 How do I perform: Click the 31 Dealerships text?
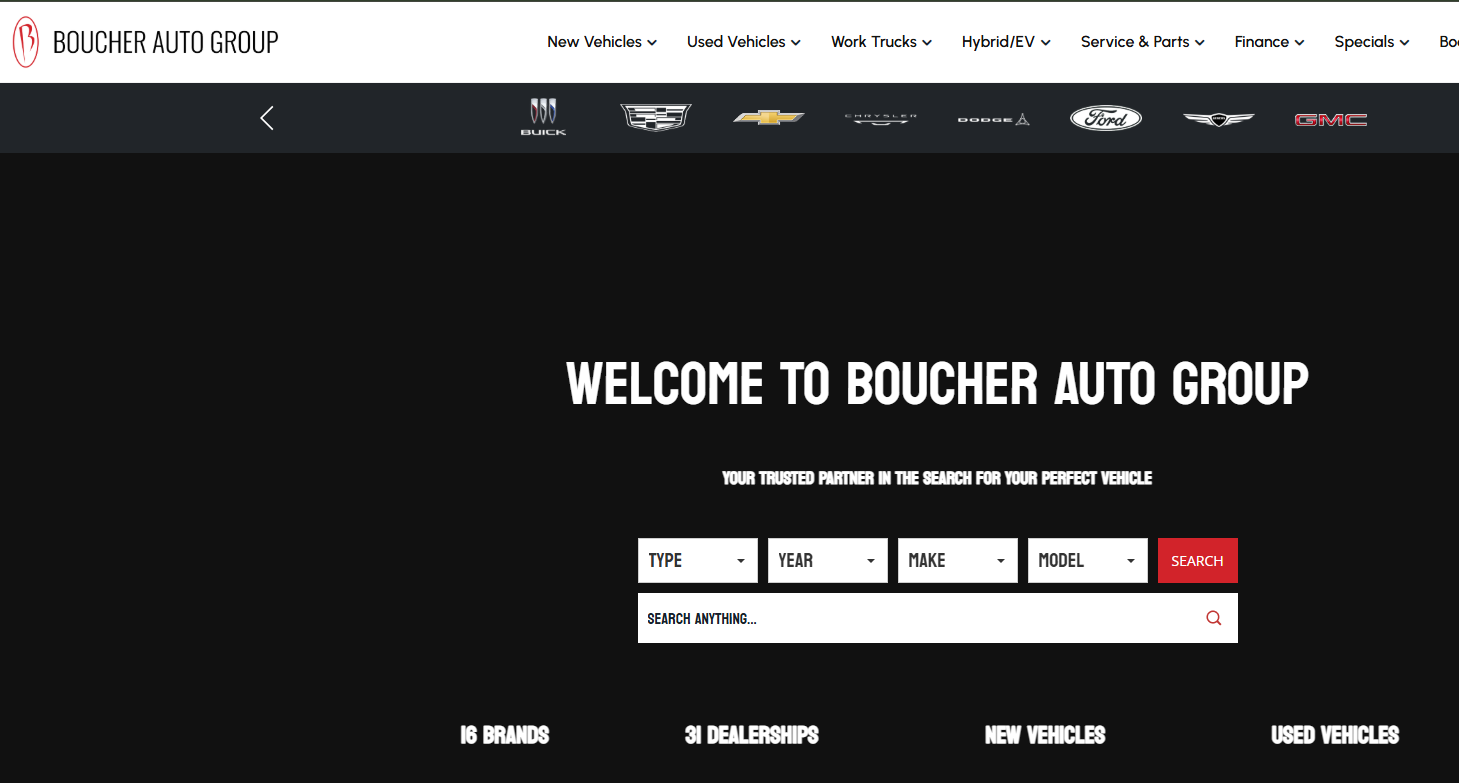(752, 735)
